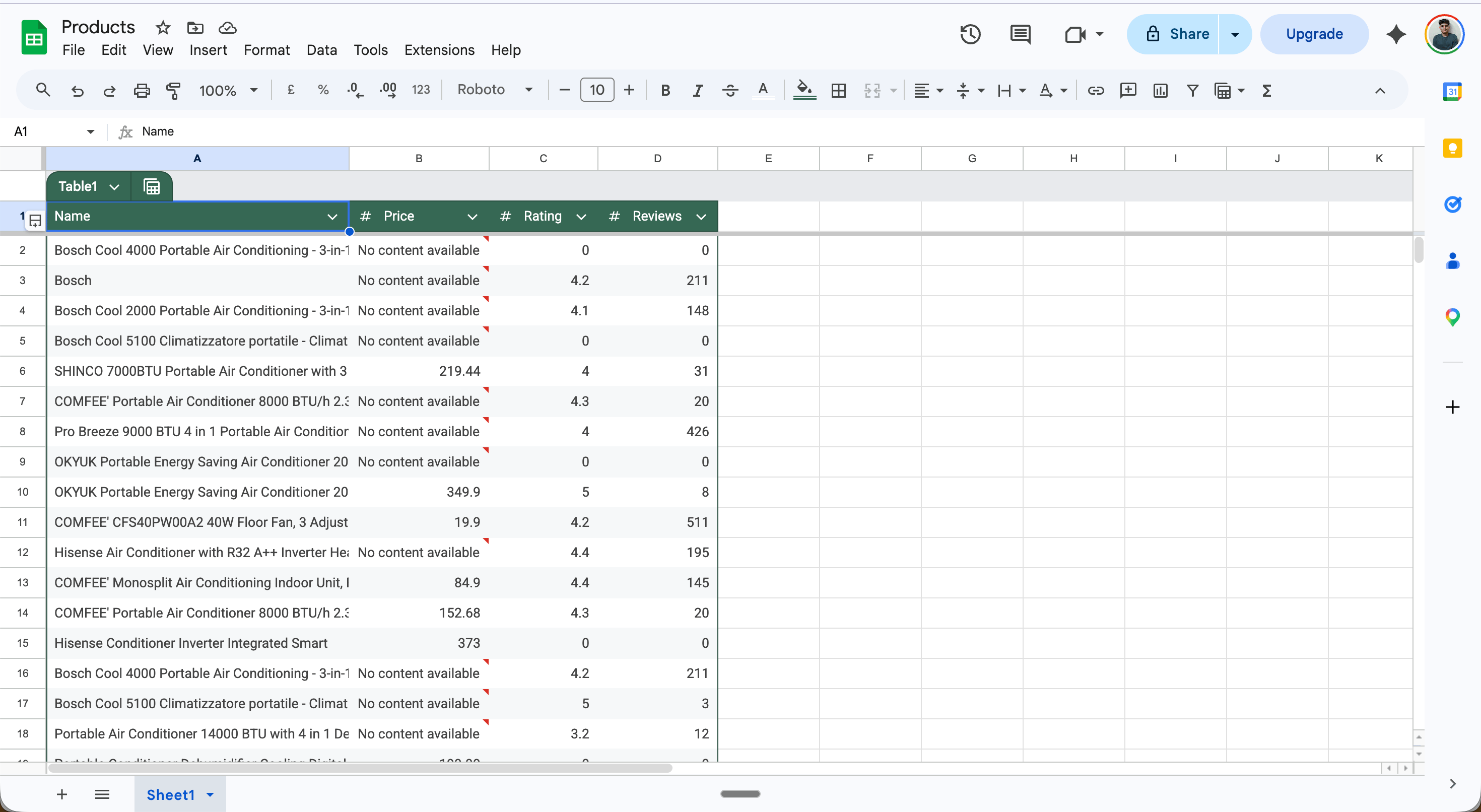Open the borders tool
1481x812 pixels.
tap(838, 90)
